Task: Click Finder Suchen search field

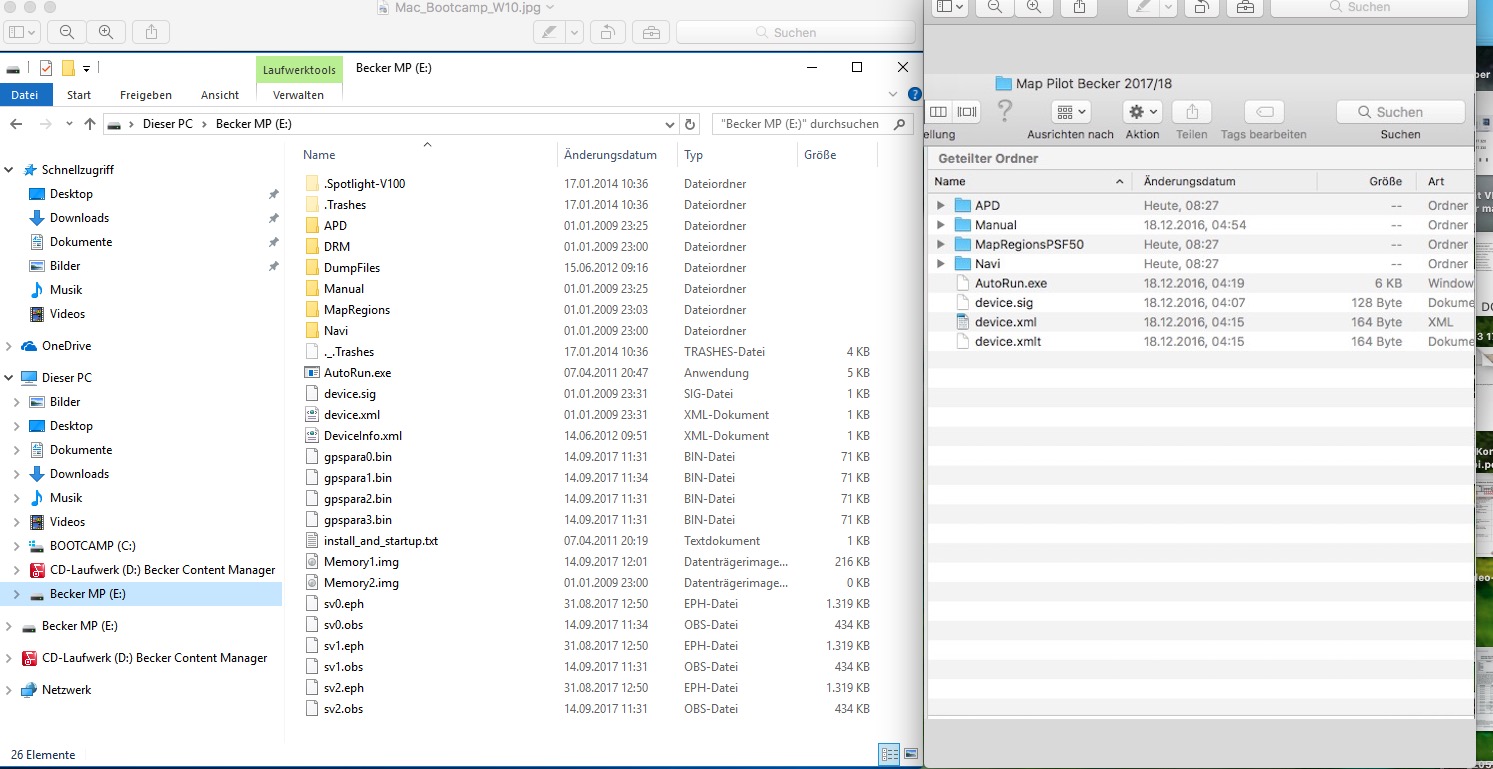Action: [x=1400, y=112]
